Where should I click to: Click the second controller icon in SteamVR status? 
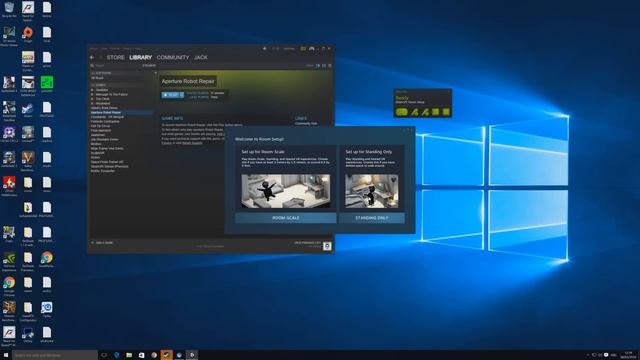click(x=425, y=112)
